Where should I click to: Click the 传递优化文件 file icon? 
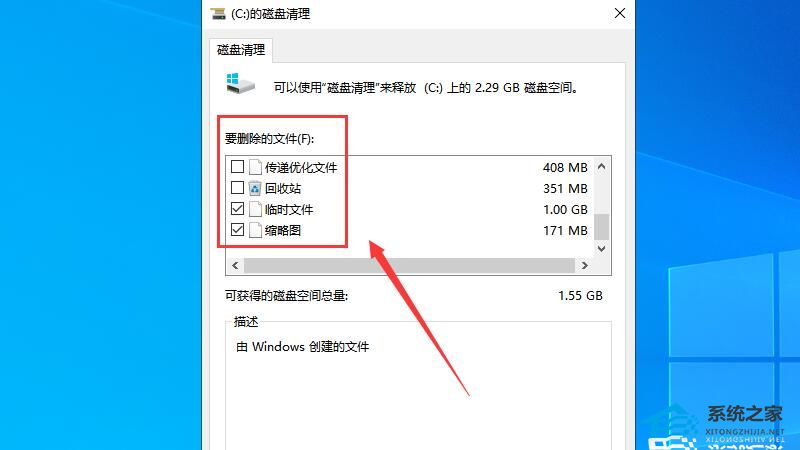tap(256, 167)
